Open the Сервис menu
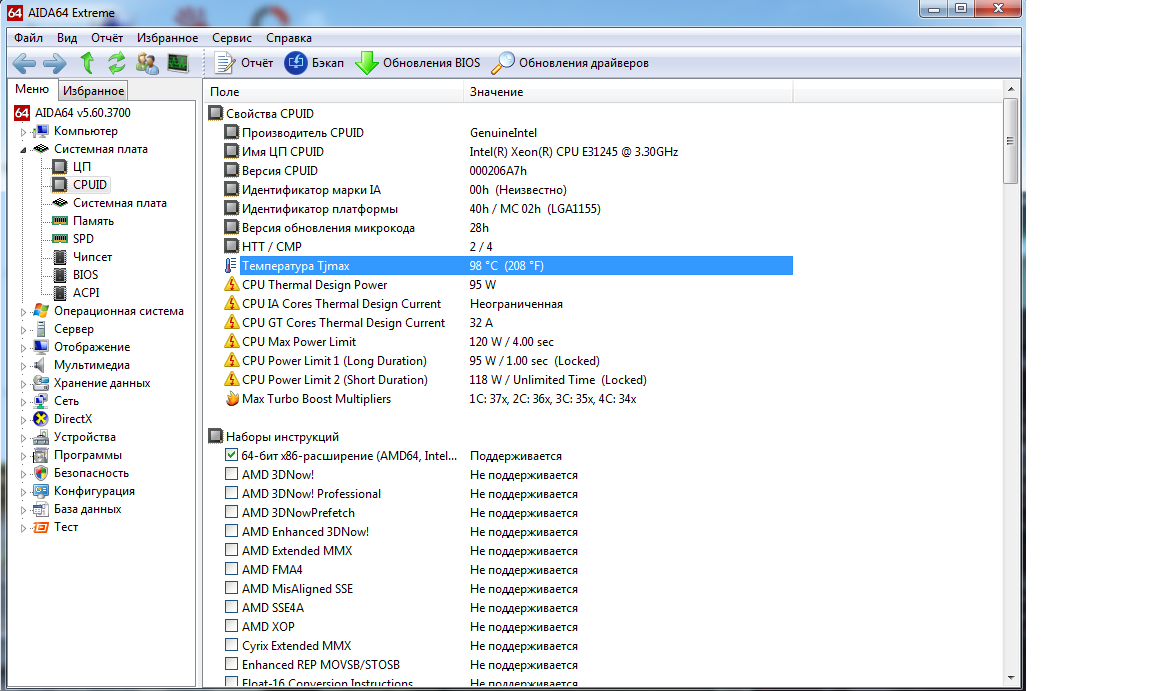 (x=232, y=37)
